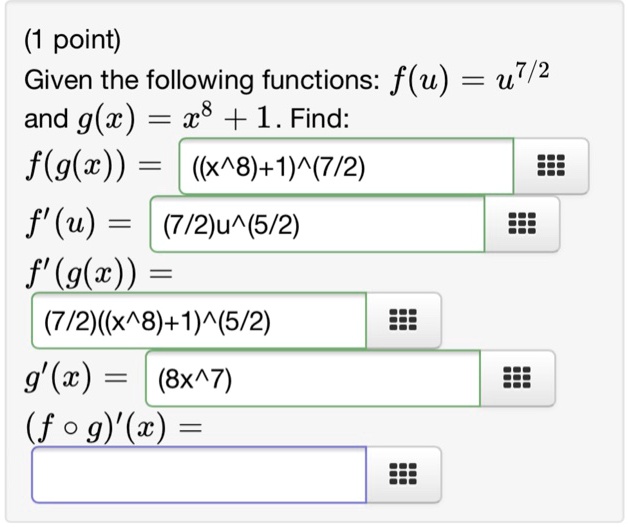
Task: Open equation editor beside the f(g(x)) answer
Action: click(x=551, y=165)
